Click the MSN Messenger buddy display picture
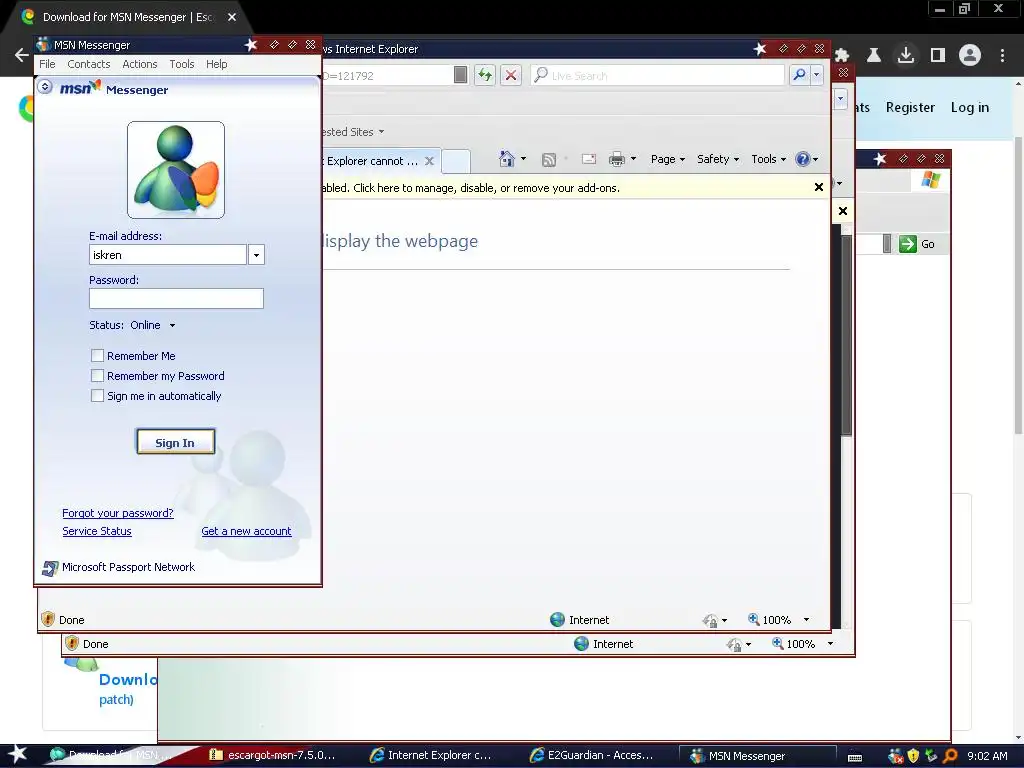 pos(176,170)
